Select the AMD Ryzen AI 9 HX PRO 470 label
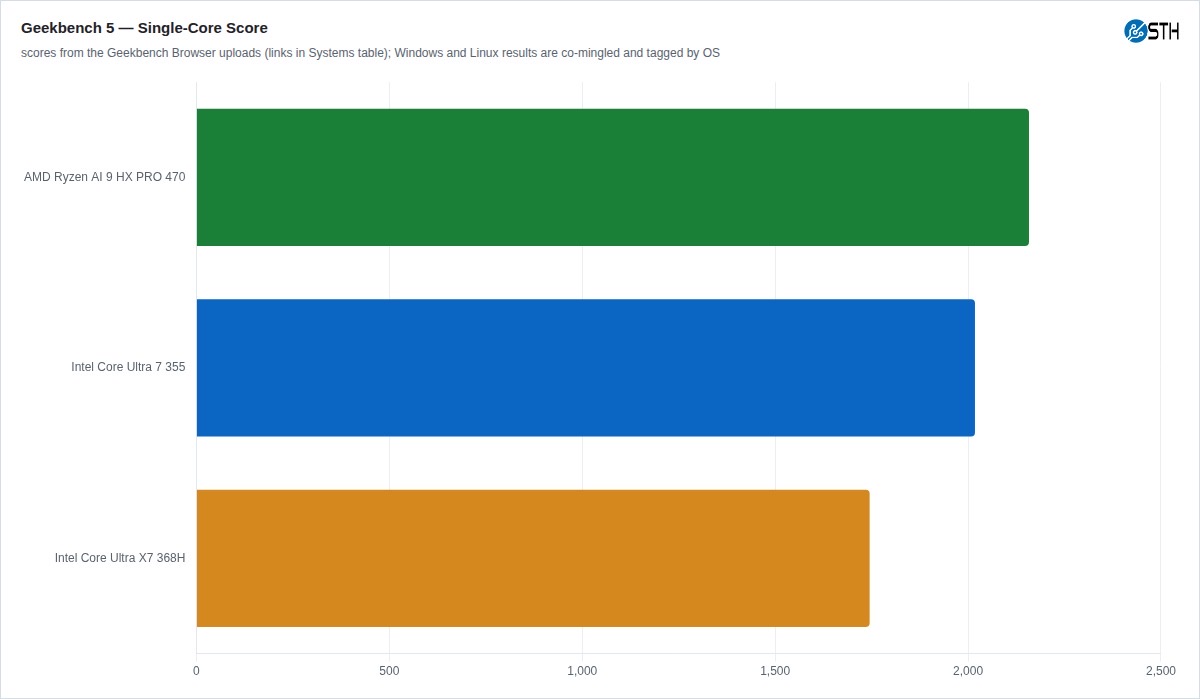The image size is (1200, 699). (105, 177)
